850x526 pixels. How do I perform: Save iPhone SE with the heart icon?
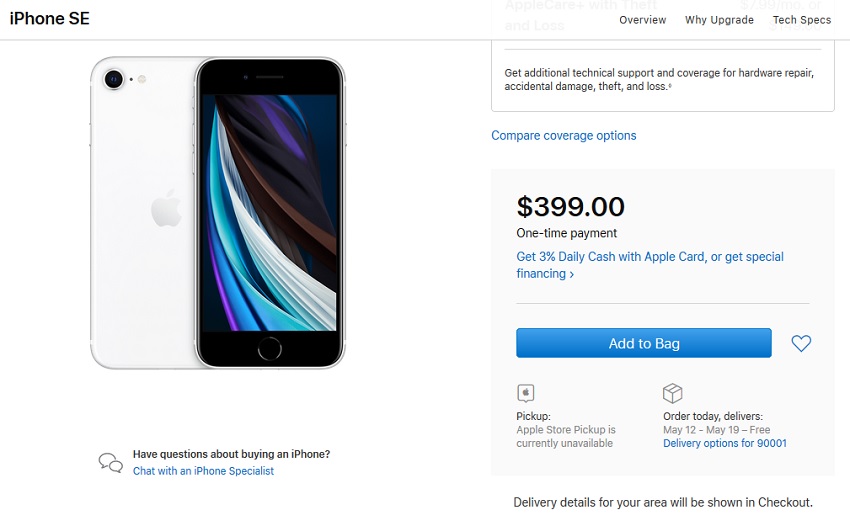point(801,343)
